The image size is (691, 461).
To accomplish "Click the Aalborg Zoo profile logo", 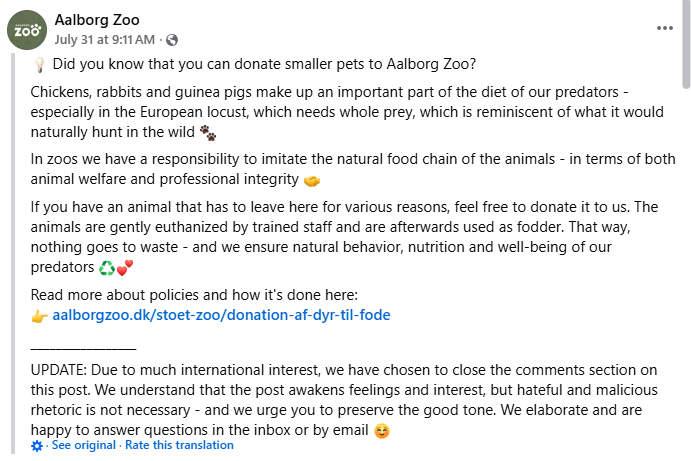I will click(27, 29).
